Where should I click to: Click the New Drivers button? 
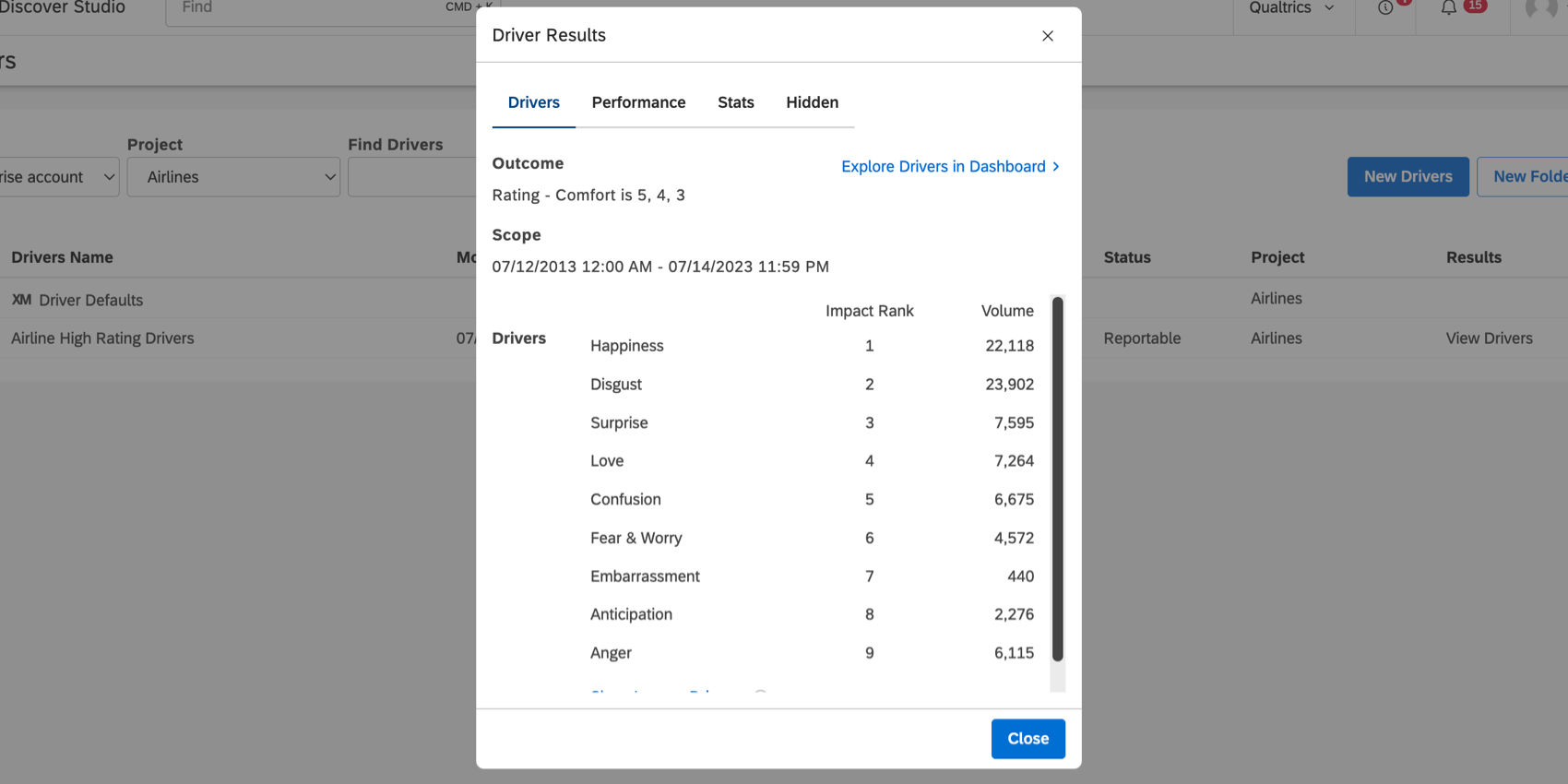point(1408,177)
